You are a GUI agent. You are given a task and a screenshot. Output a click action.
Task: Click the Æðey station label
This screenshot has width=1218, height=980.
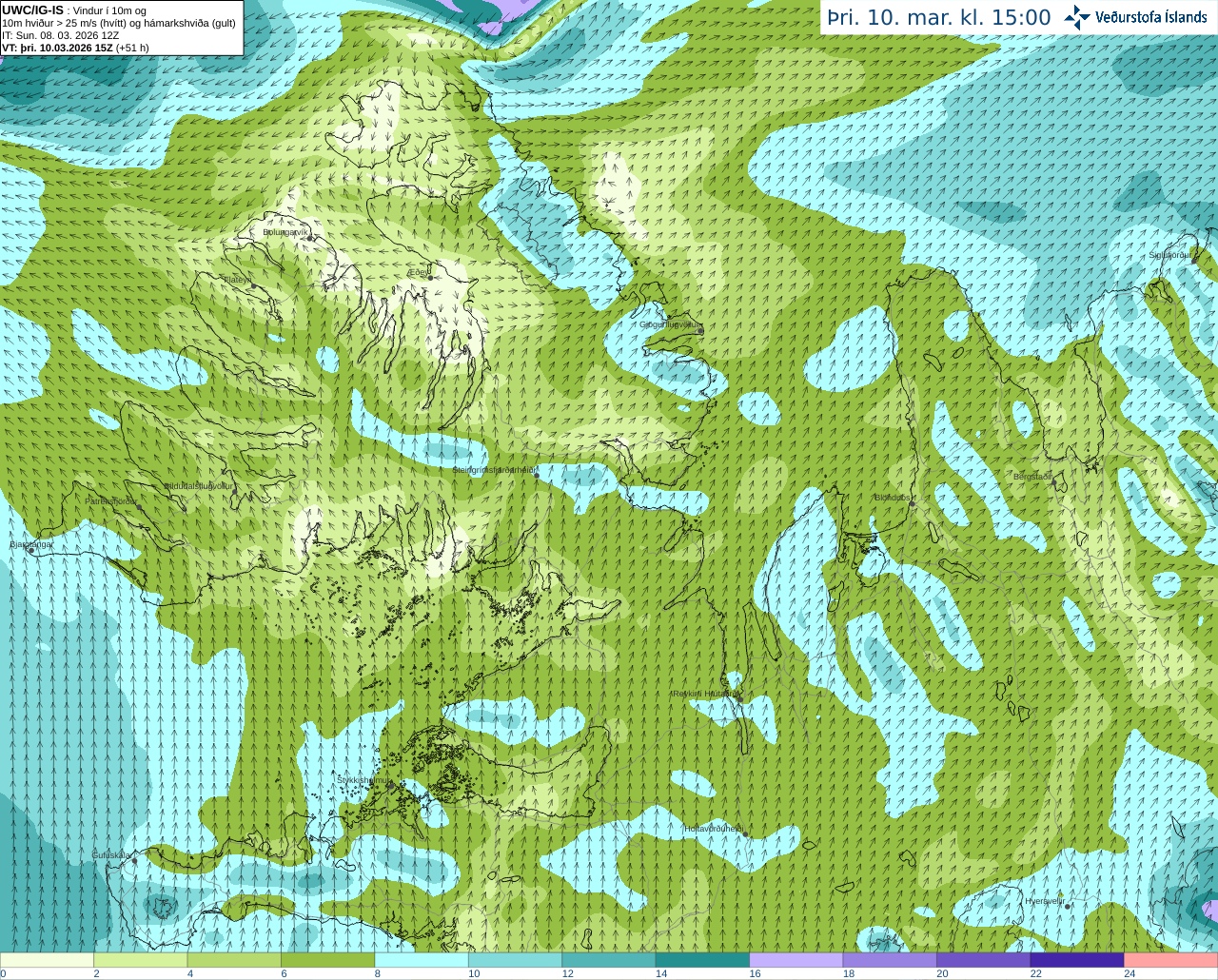[x=418, y=272]
